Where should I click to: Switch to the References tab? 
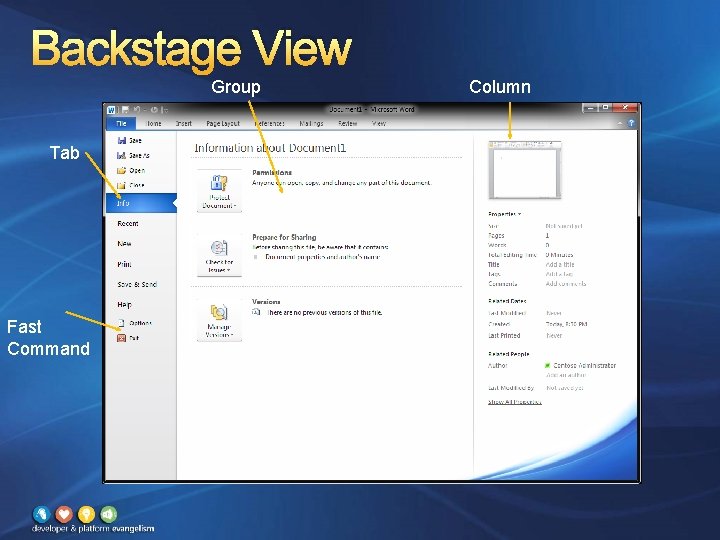point(270,124)
